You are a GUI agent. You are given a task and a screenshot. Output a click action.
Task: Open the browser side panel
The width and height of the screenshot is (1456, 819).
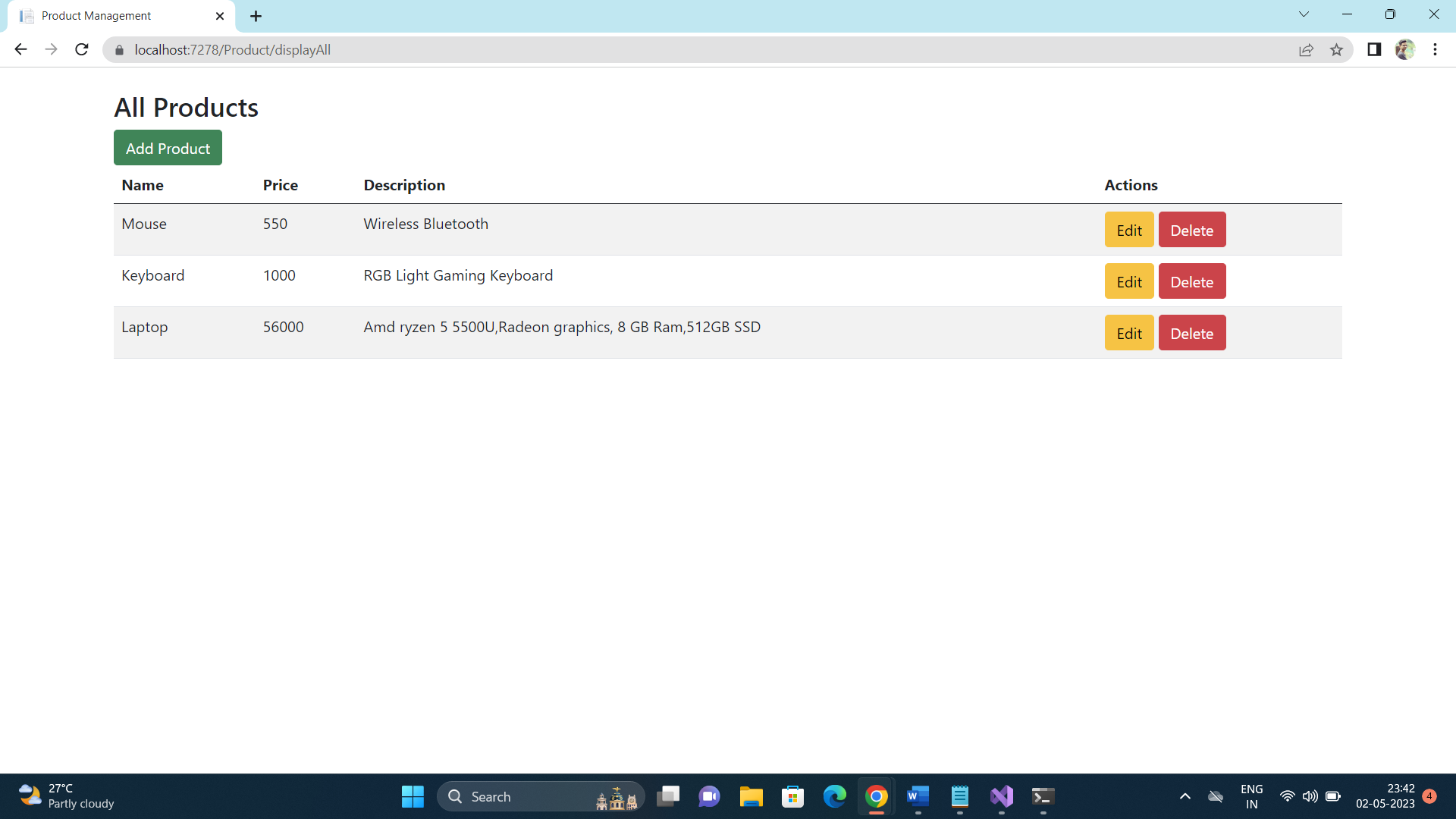[x=1374, y=49]
